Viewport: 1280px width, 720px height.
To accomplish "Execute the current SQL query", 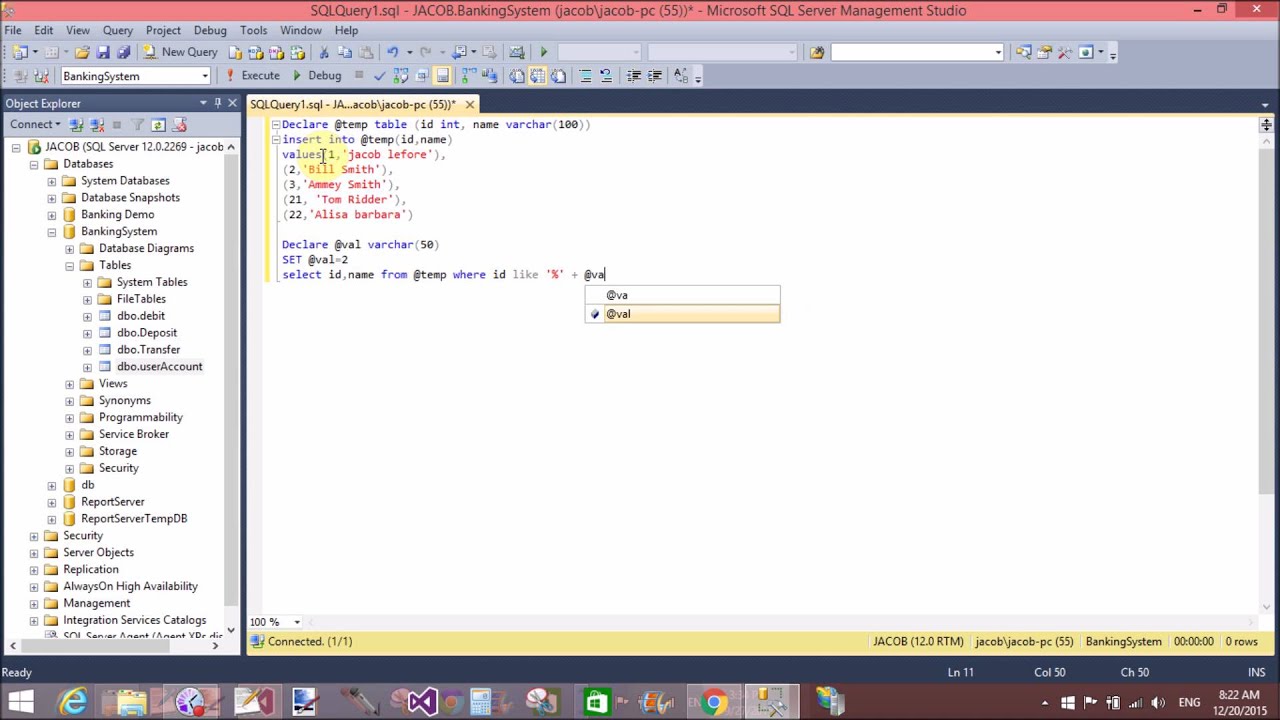I will (254, 75).
